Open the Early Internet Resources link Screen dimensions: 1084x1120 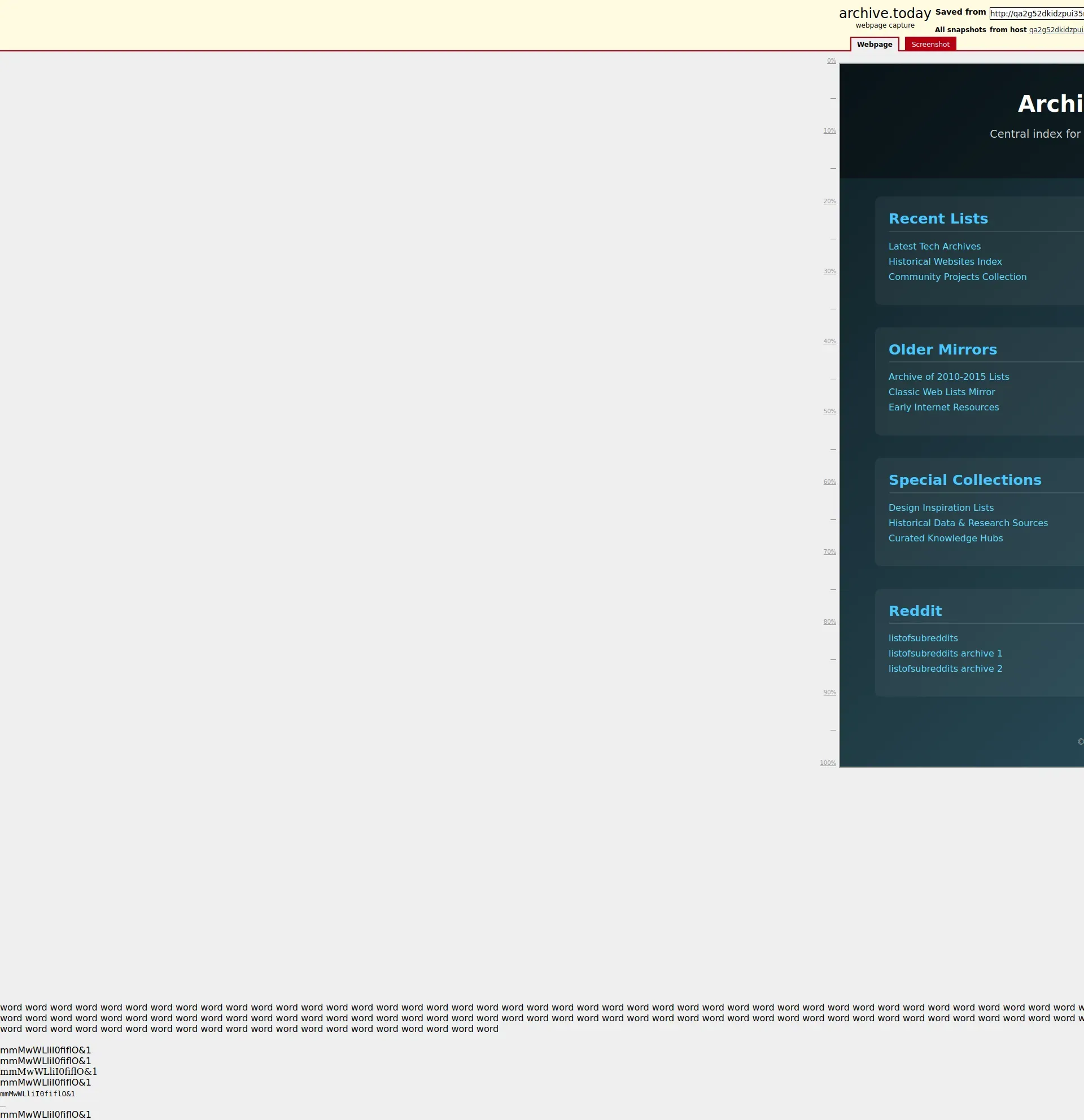[943, 408]
